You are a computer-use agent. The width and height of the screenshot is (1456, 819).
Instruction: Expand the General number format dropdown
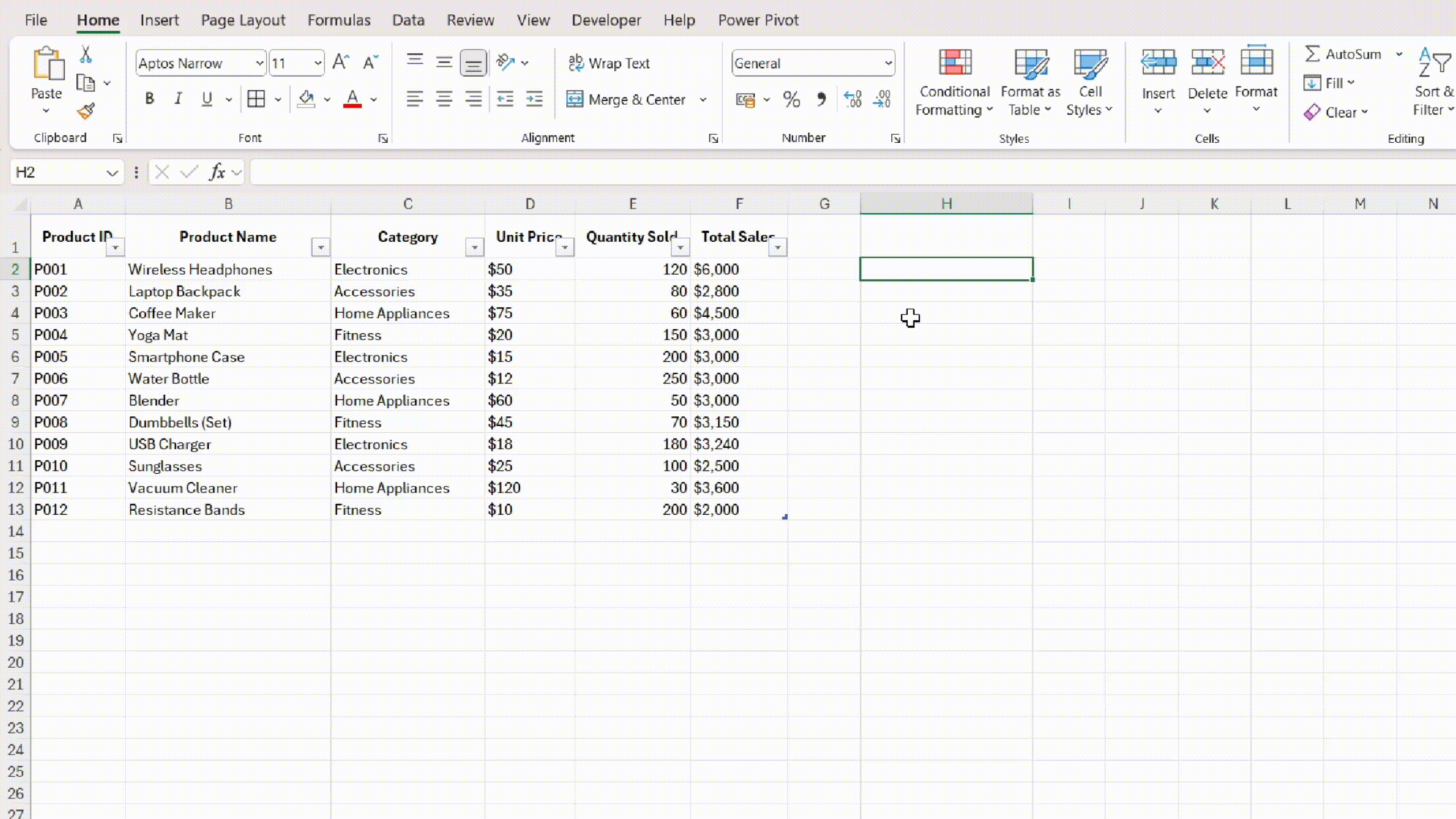888,63
